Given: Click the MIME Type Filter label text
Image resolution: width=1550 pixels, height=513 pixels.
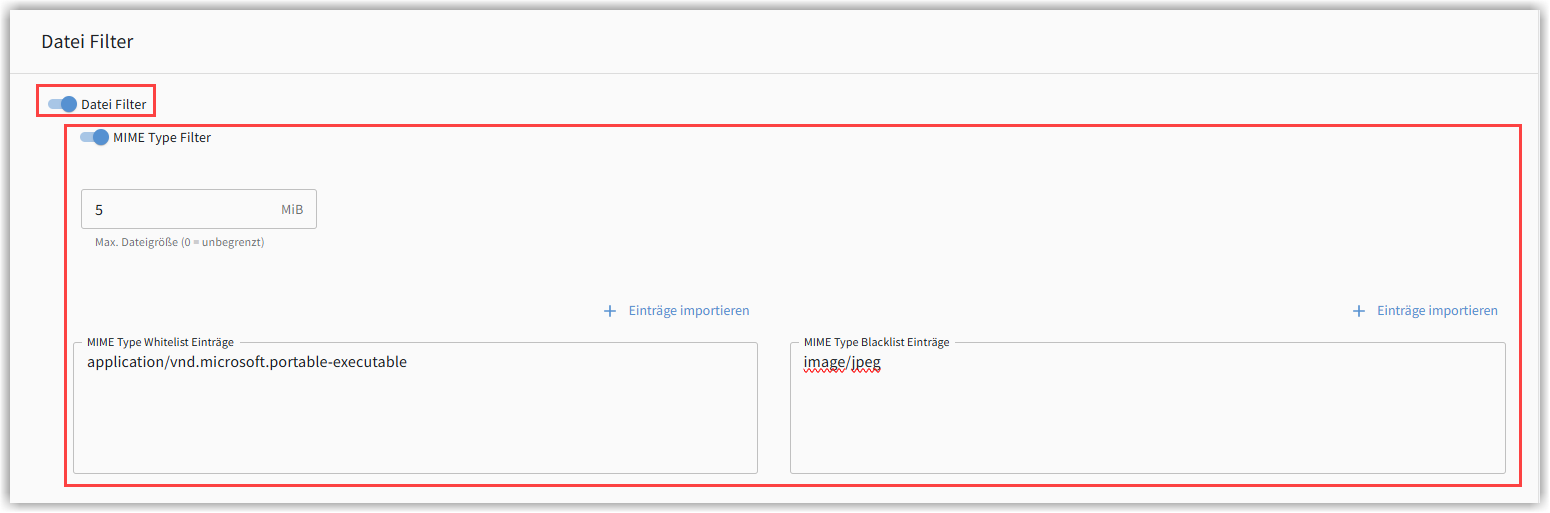Looking at the screenshot, I should click(162, 138).
